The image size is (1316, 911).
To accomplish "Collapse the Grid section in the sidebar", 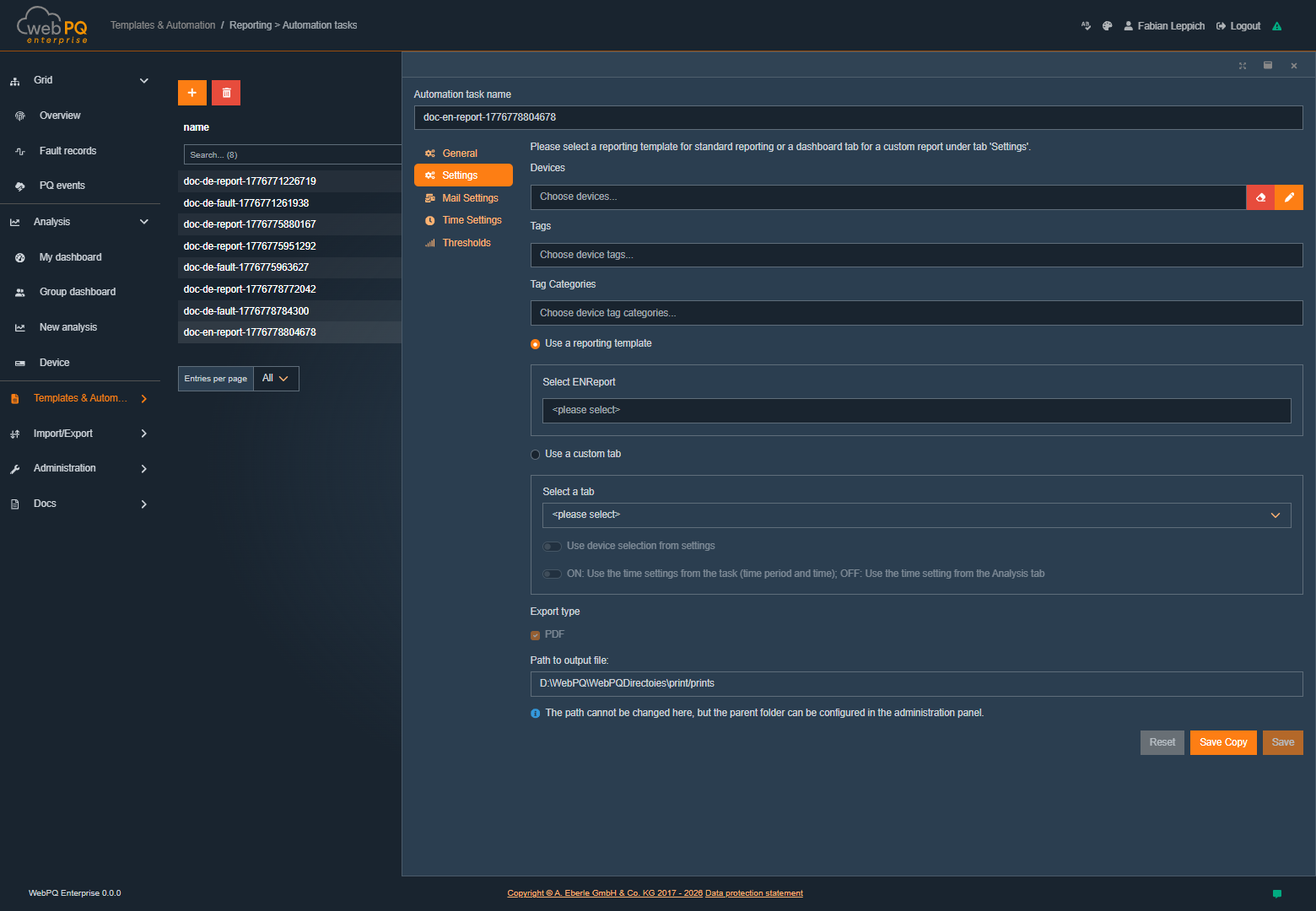I will 143,80.
